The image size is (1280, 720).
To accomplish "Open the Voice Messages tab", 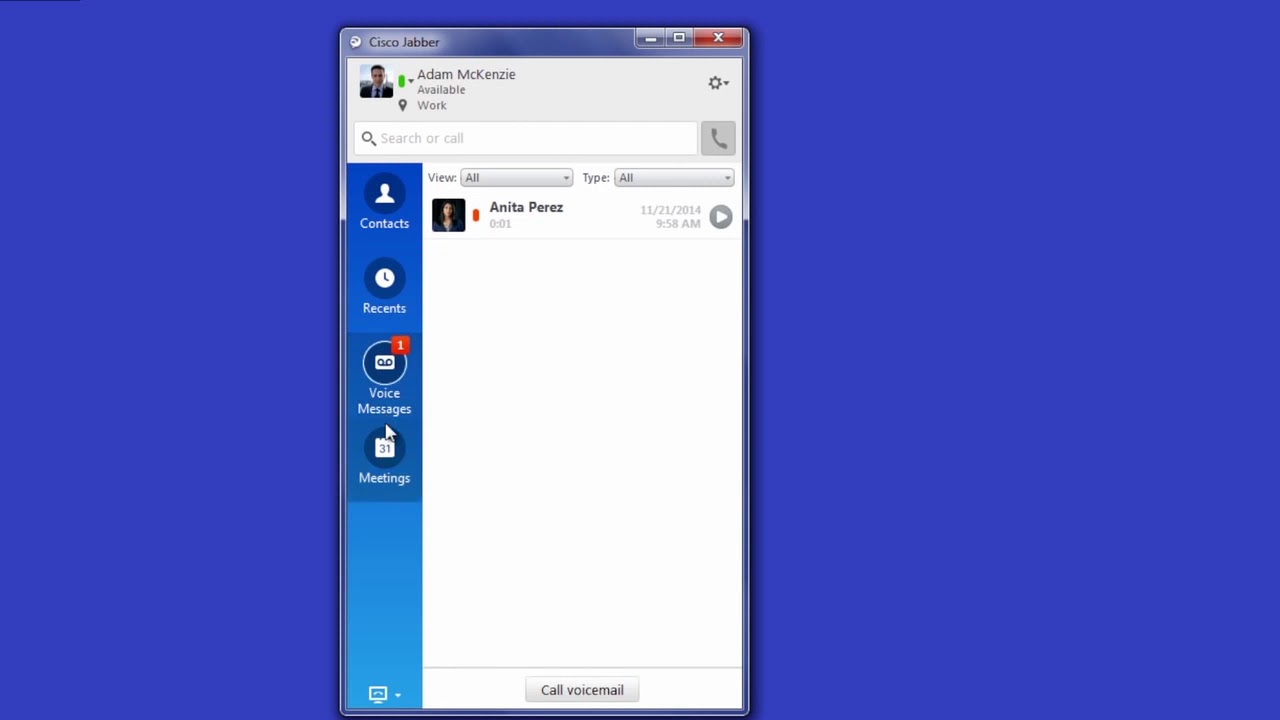I will click(x=384, y=378).
